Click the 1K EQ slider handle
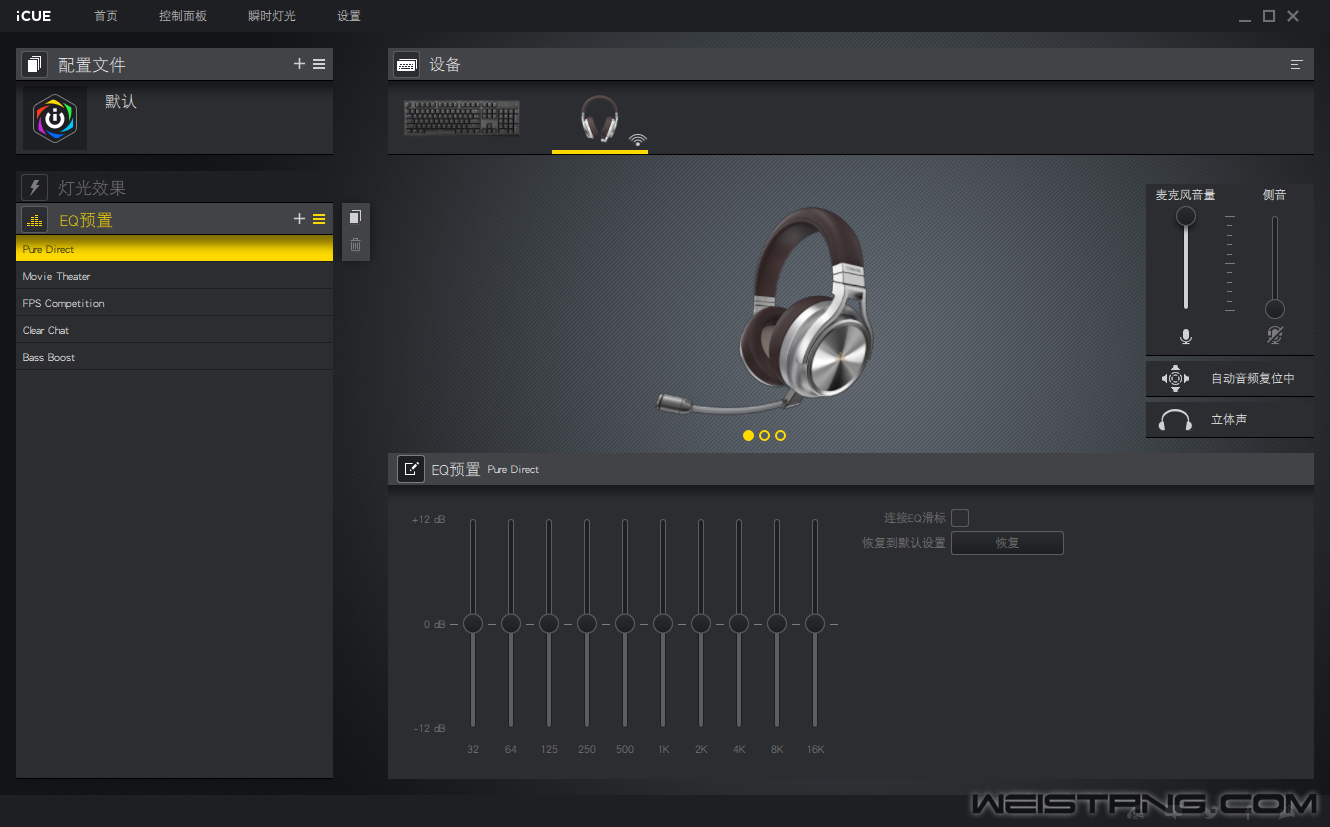This screenshot has height=827, width=1330. 663,624
